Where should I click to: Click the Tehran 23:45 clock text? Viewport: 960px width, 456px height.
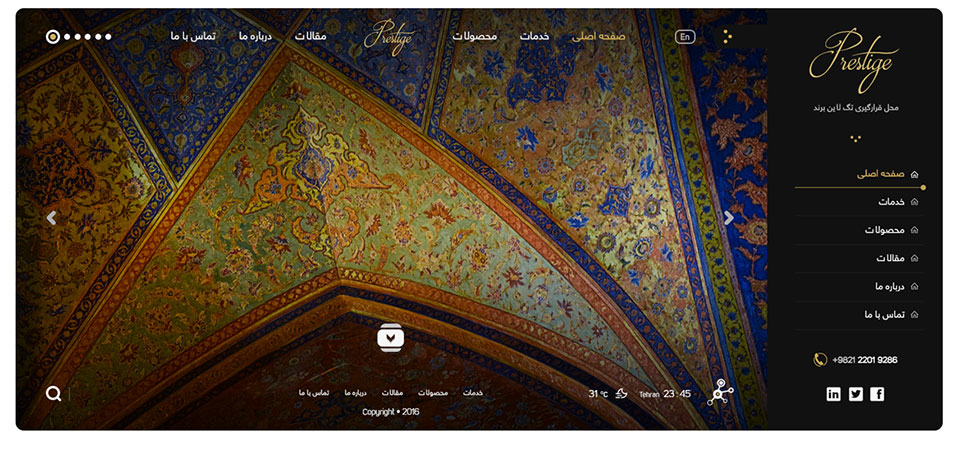(x=665, y=394)
